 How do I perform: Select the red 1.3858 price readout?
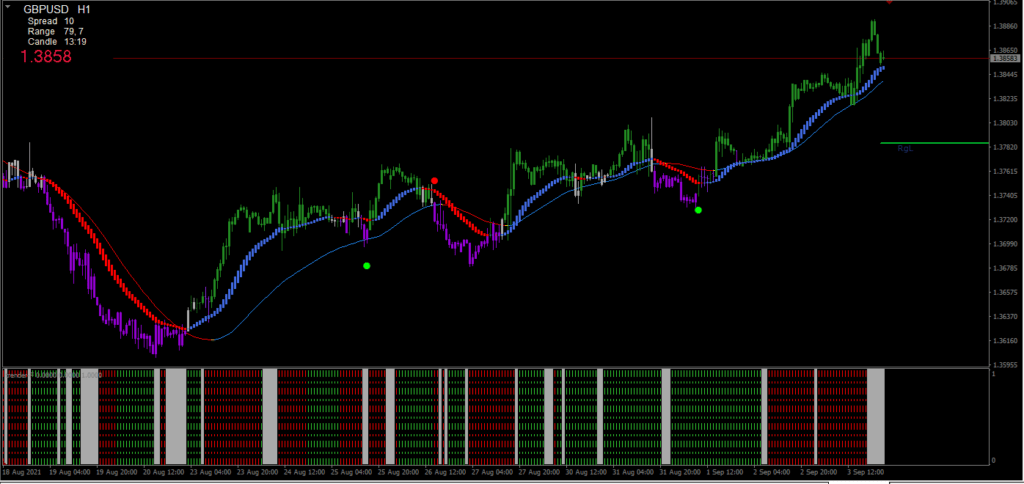[46, 57]
